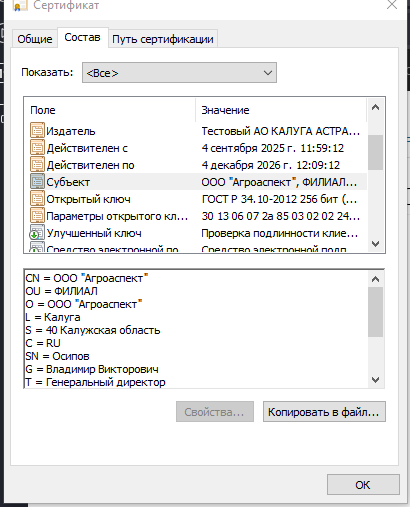Click value ГОСТ Р 34.10-2012 256 бит
410x507 pixels.
tap(279, 199)
